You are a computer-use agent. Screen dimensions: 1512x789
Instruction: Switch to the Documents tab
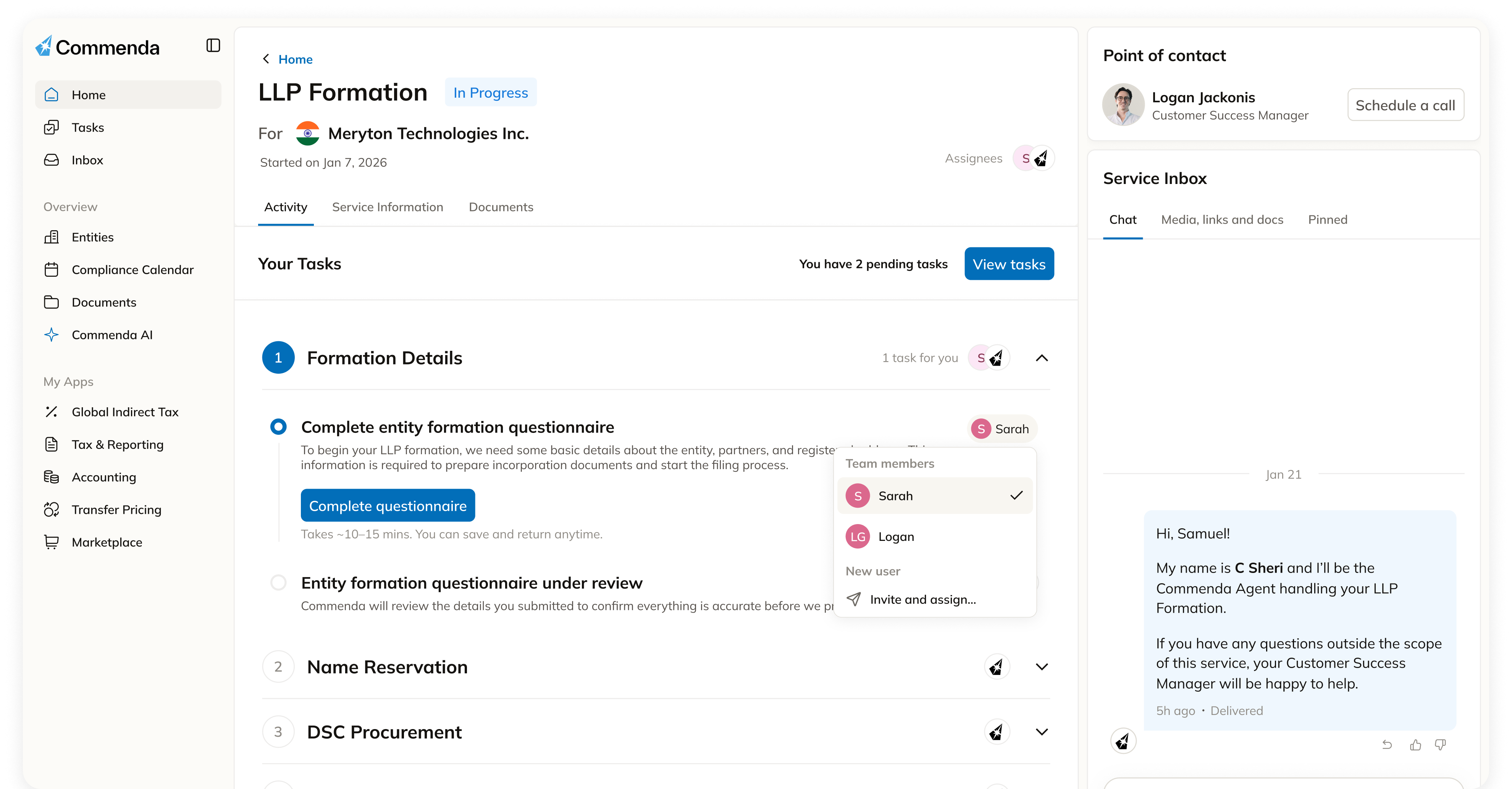(501, 207)
